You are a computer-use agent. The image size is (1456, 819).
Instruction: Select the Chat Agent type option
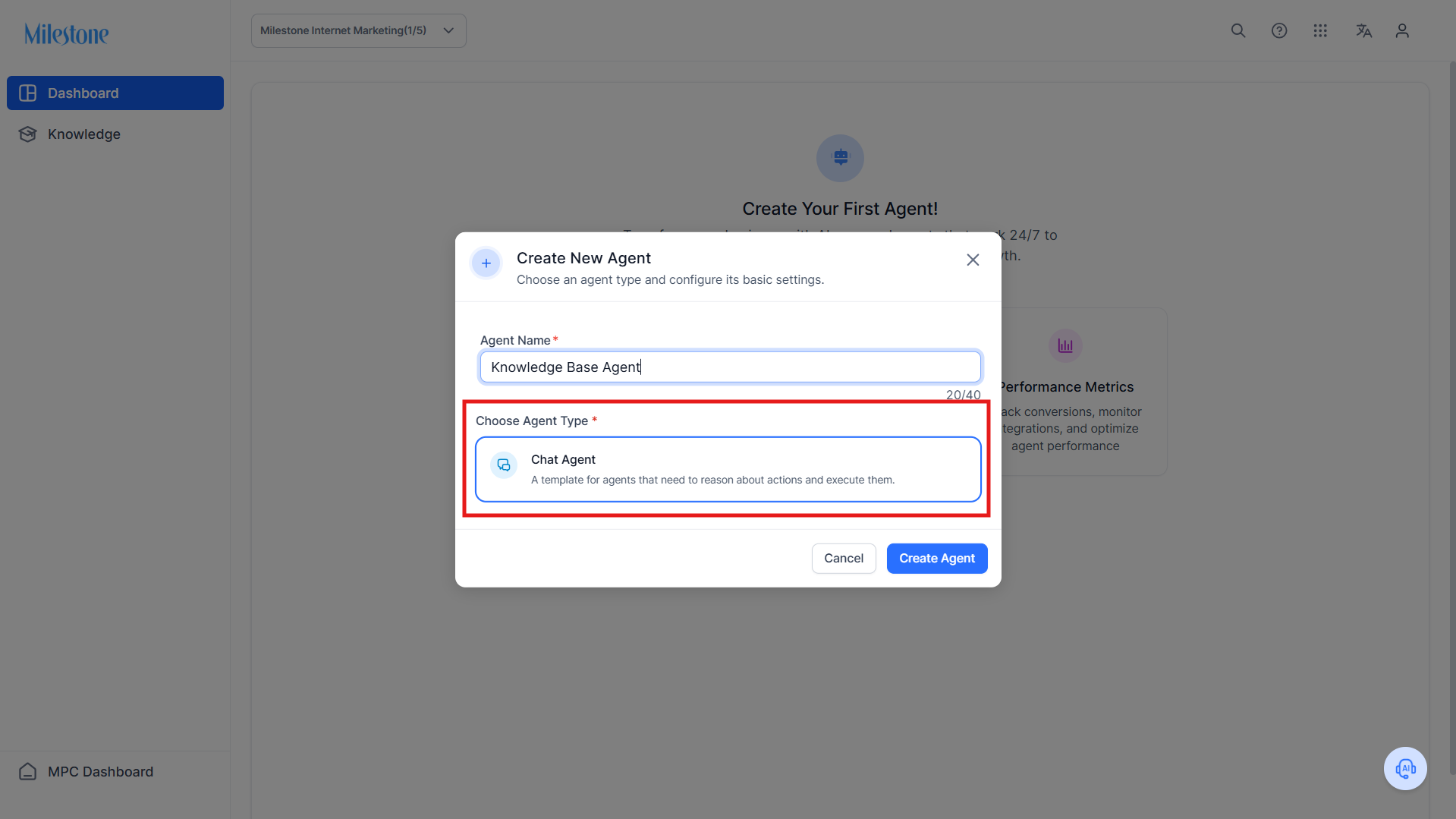(728, 469)
